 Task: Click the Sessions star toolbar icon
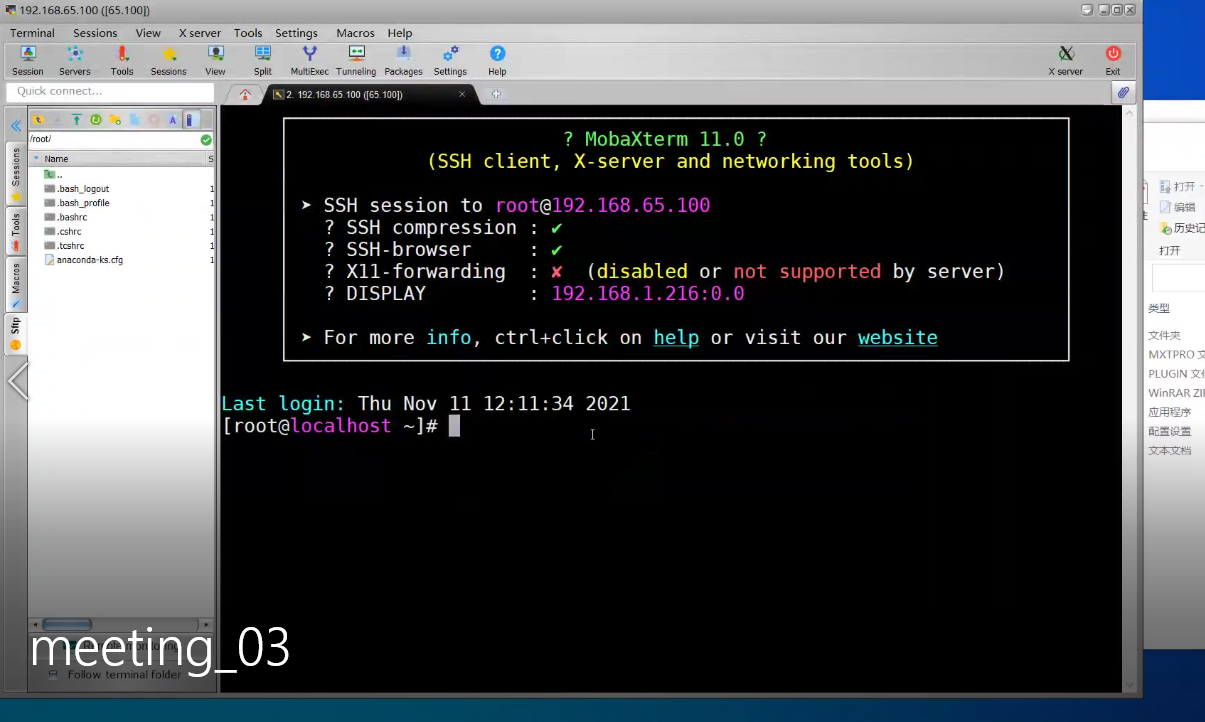[x=168, y=60]
